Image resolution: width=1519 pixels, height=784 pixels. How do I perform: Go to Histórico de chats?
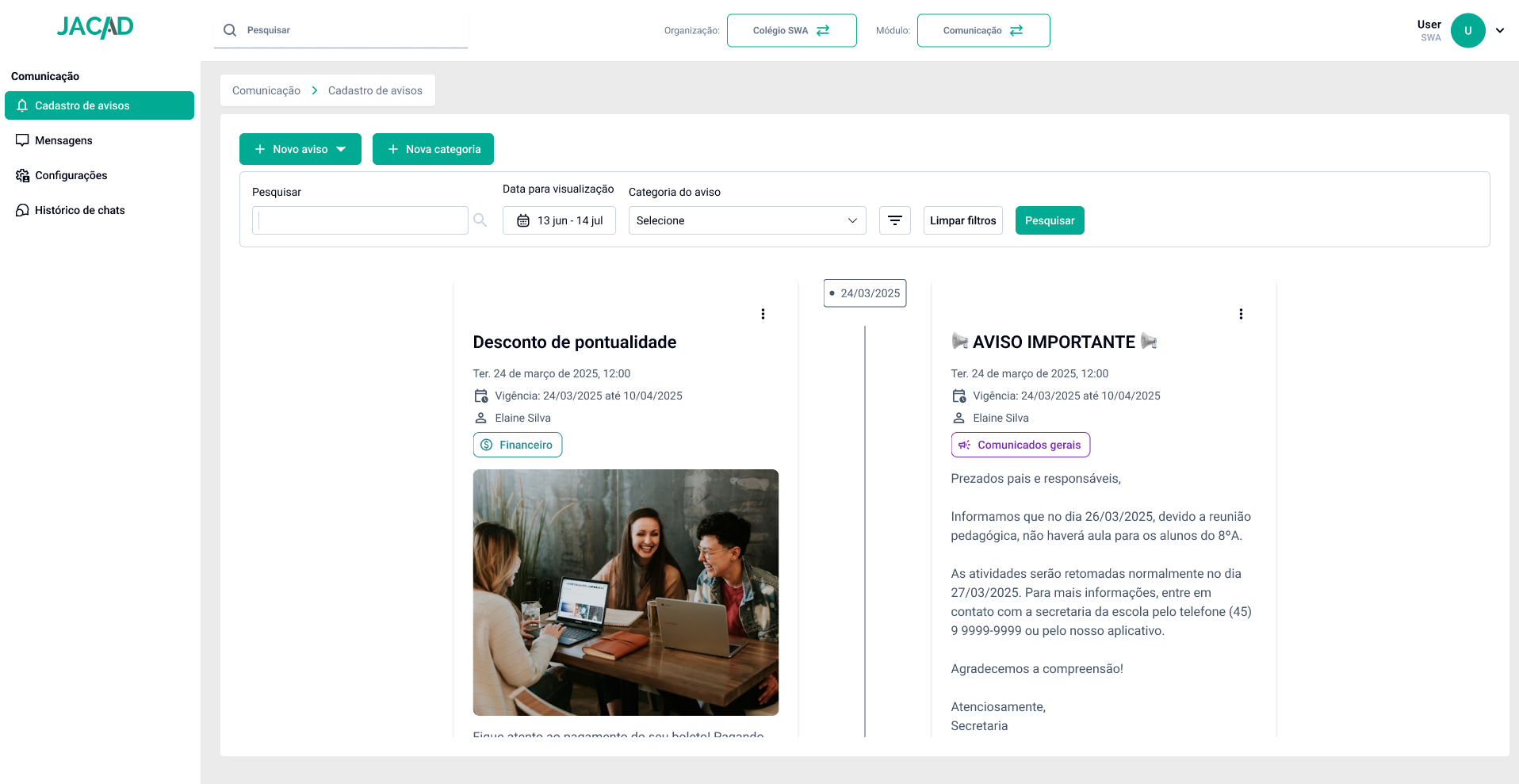pos(79,210)
